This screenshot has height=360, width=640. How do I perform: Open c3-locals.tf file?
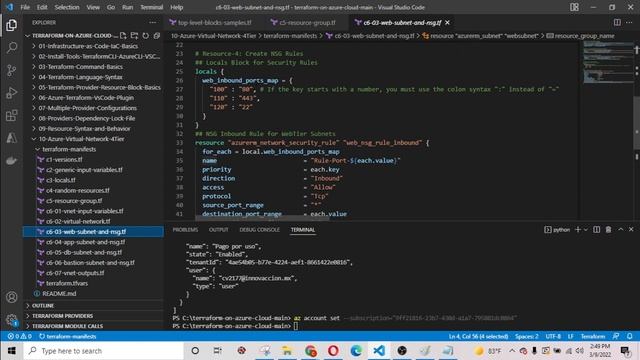(x=60, y=180)
